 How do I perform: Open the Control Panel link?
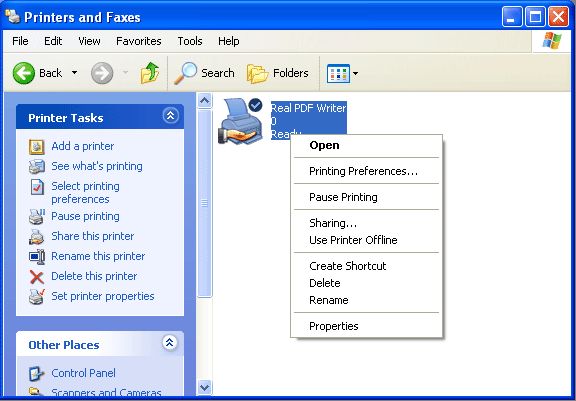[x=83, y=373]
